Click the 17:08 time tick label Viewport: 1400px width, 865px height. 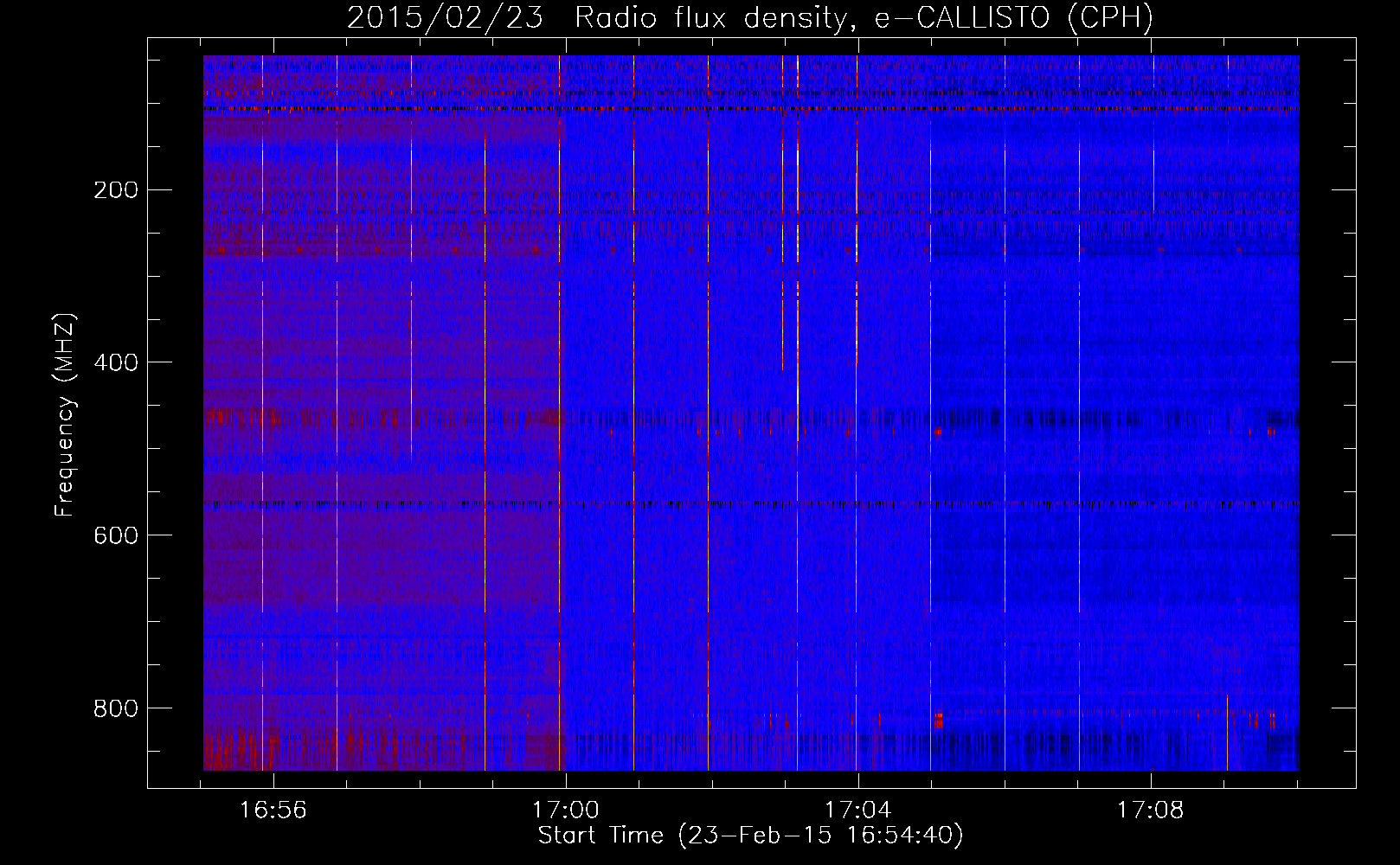tap(1150, 811)
